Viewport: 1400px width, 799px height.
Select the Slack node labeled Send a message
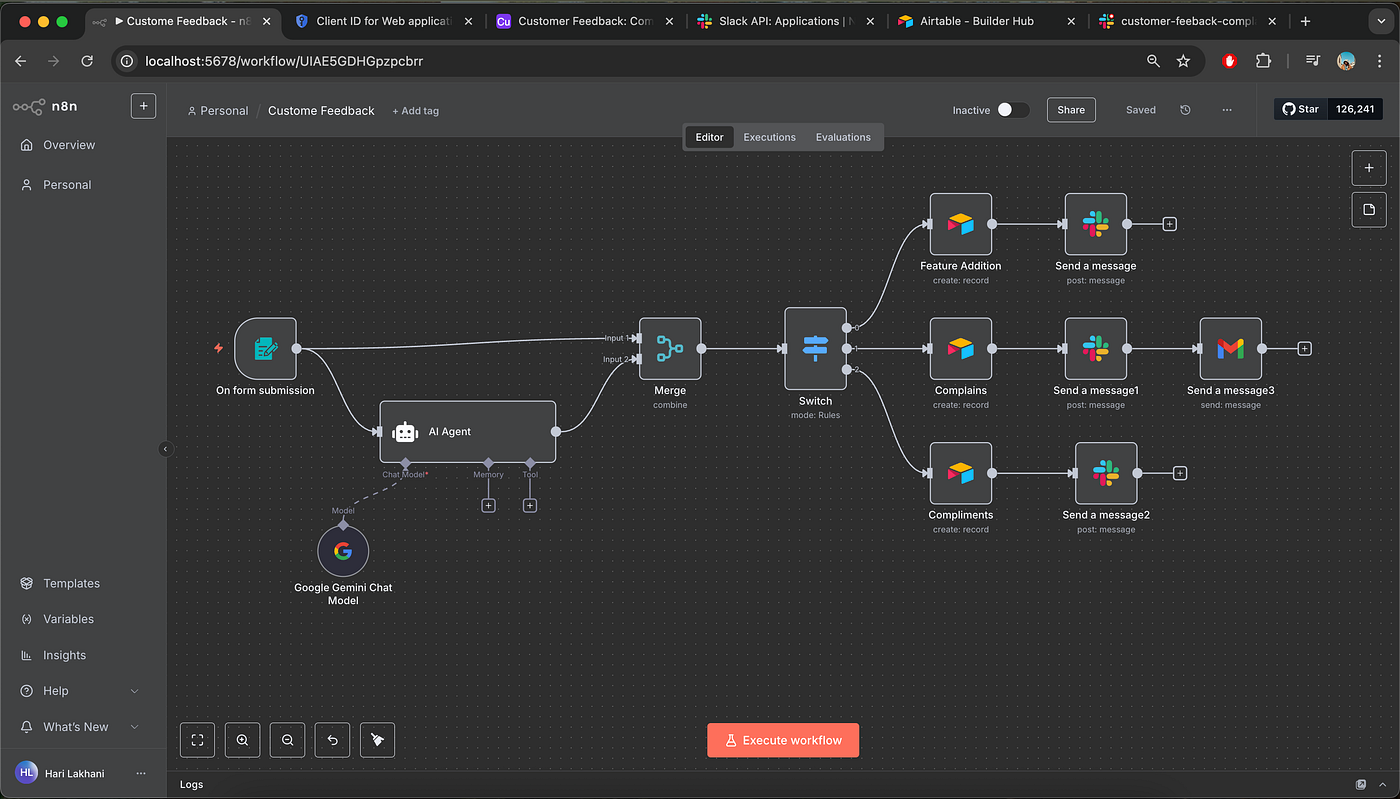coord(1096,224)
